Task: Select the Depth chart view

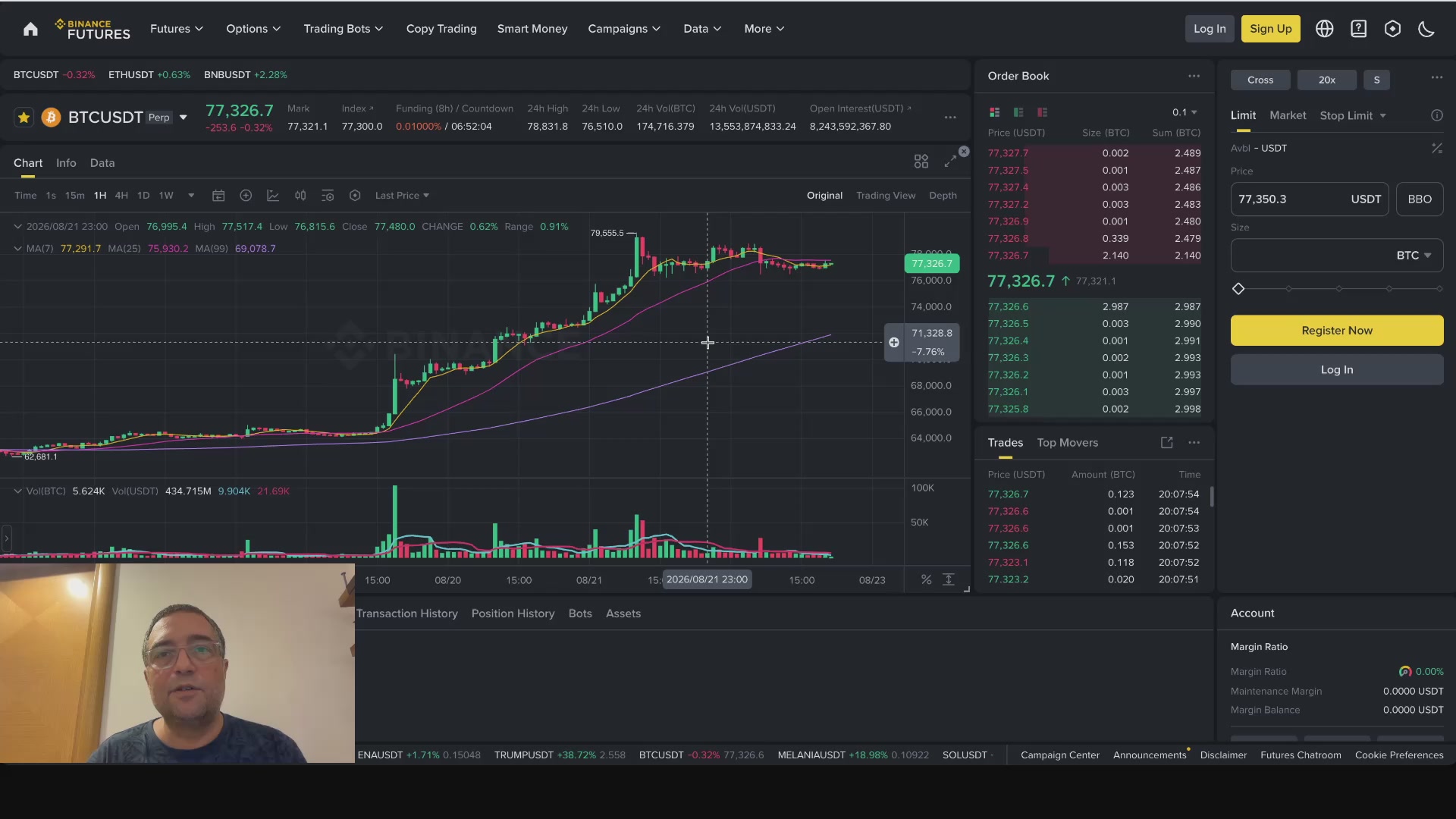Action: [x=943, y=196]
